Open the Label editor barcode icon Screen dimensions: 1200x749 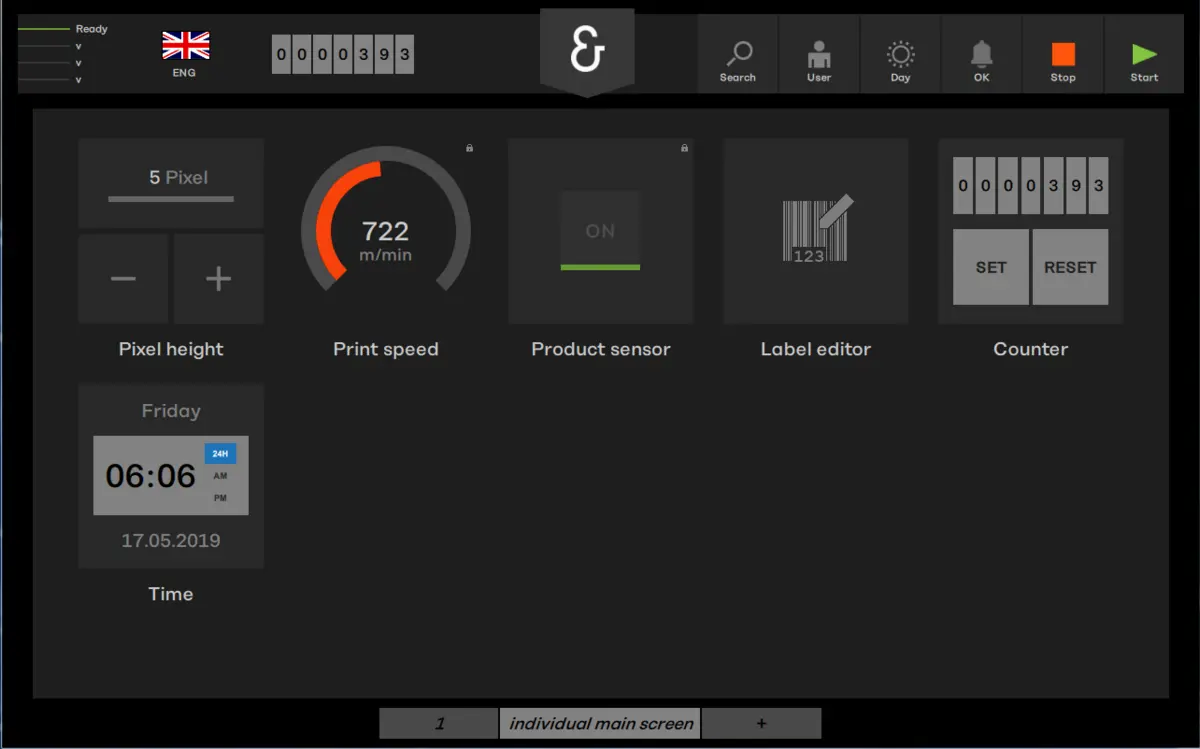click(816, 231)
